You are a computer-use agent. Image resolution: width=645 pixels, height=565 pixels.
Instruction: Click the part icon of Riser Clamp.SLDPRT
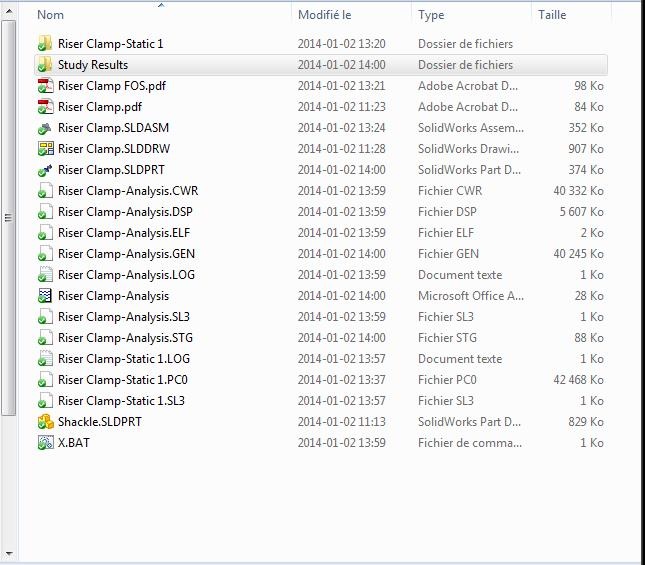(x=45, y=170)
